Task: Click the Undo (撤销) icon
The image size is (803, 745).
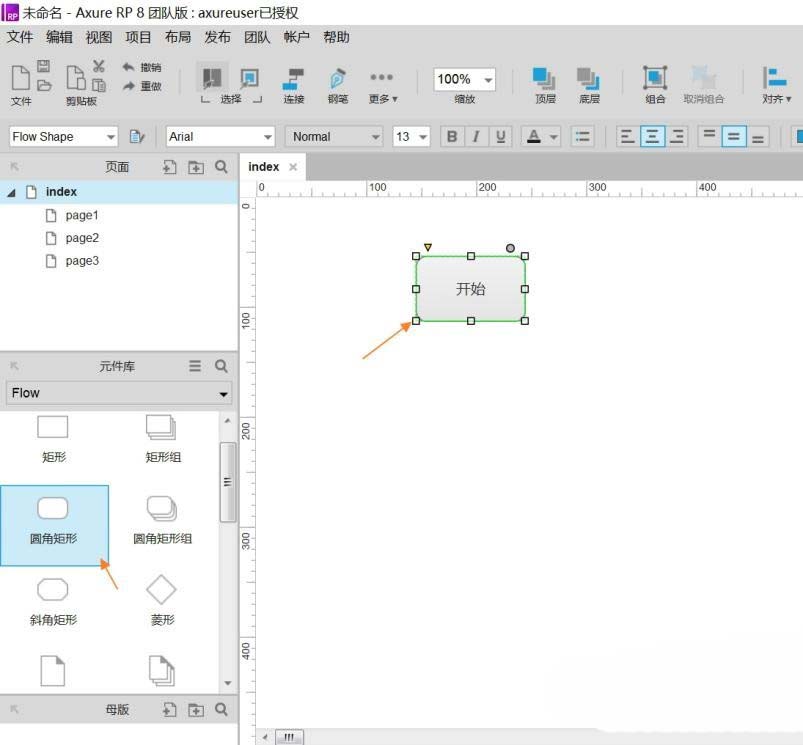Action: [x=130, y=67]
